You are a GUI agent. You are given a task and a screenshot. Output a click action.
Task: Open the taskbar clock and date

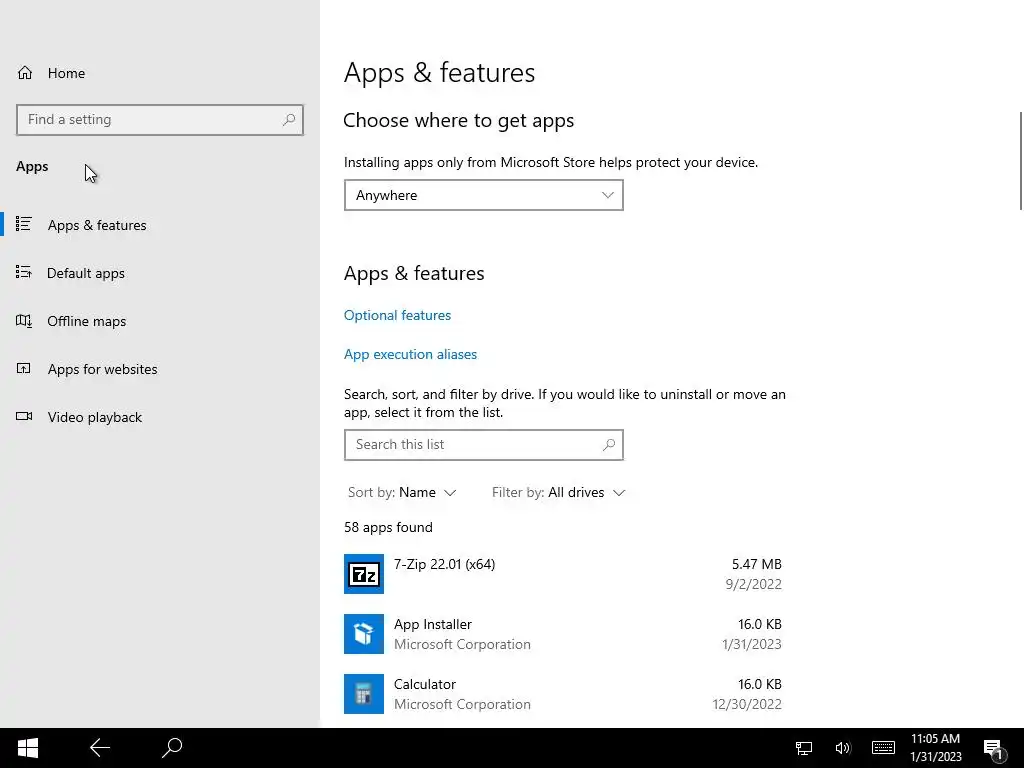(936, 748)
